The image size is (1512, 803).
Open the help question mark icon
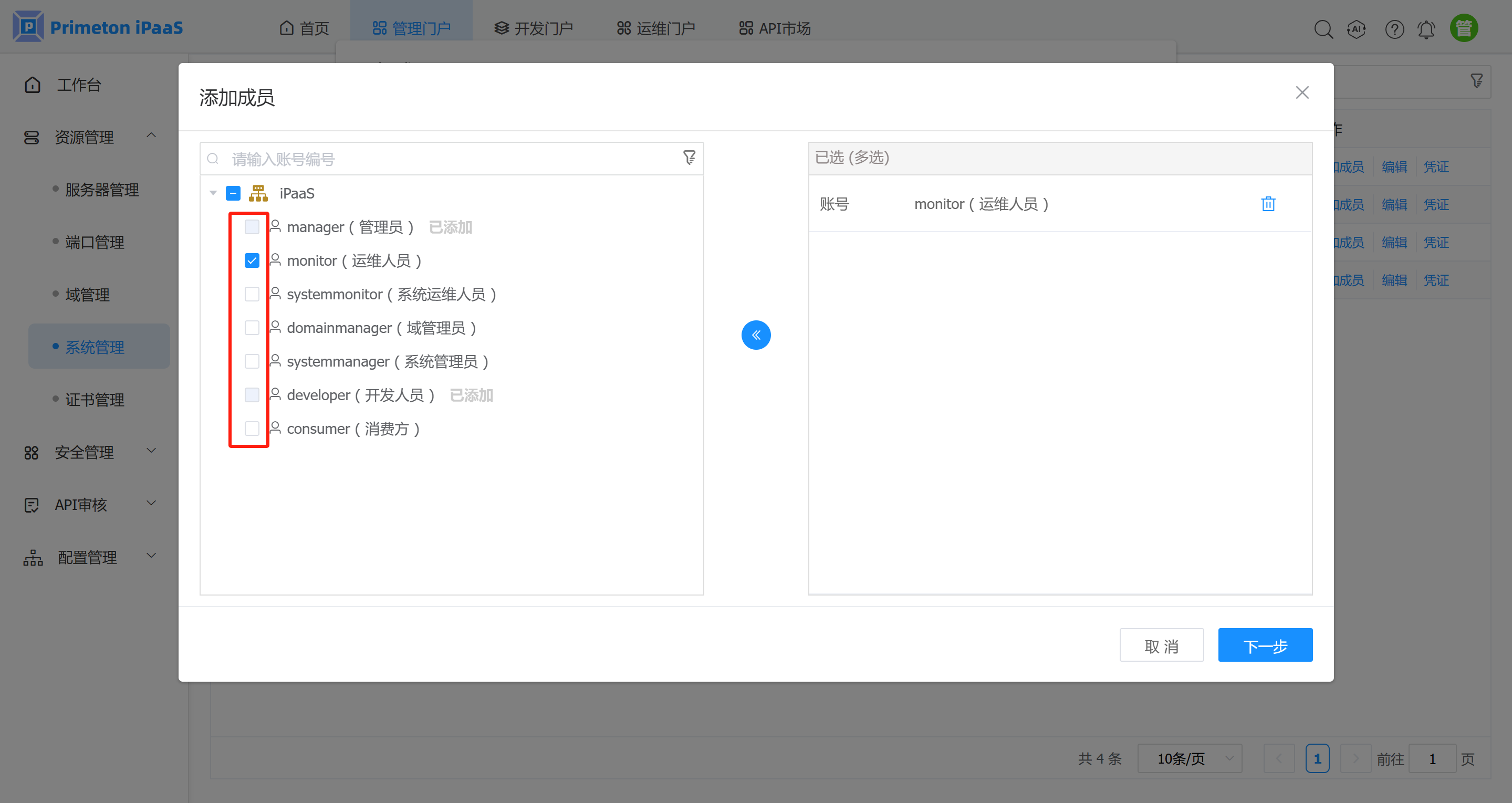[x=1394, y=29]
